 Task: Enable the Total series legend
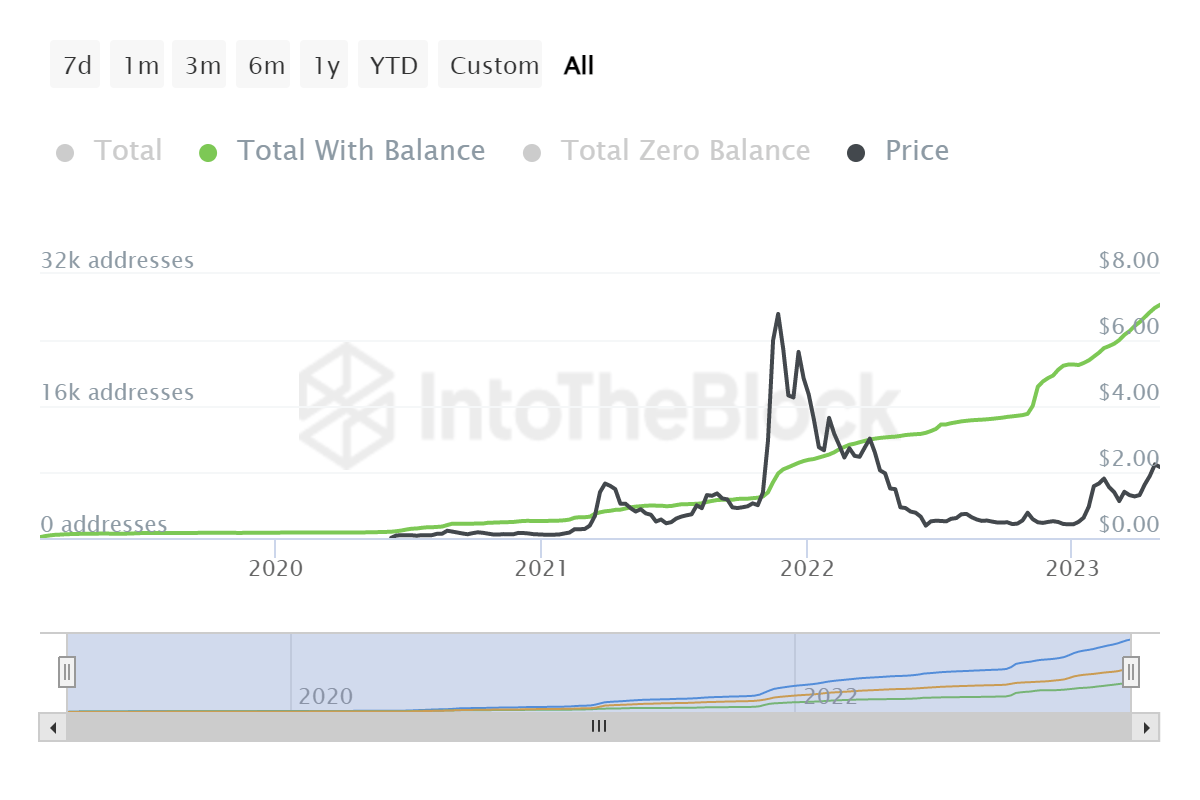pos(127,151)
